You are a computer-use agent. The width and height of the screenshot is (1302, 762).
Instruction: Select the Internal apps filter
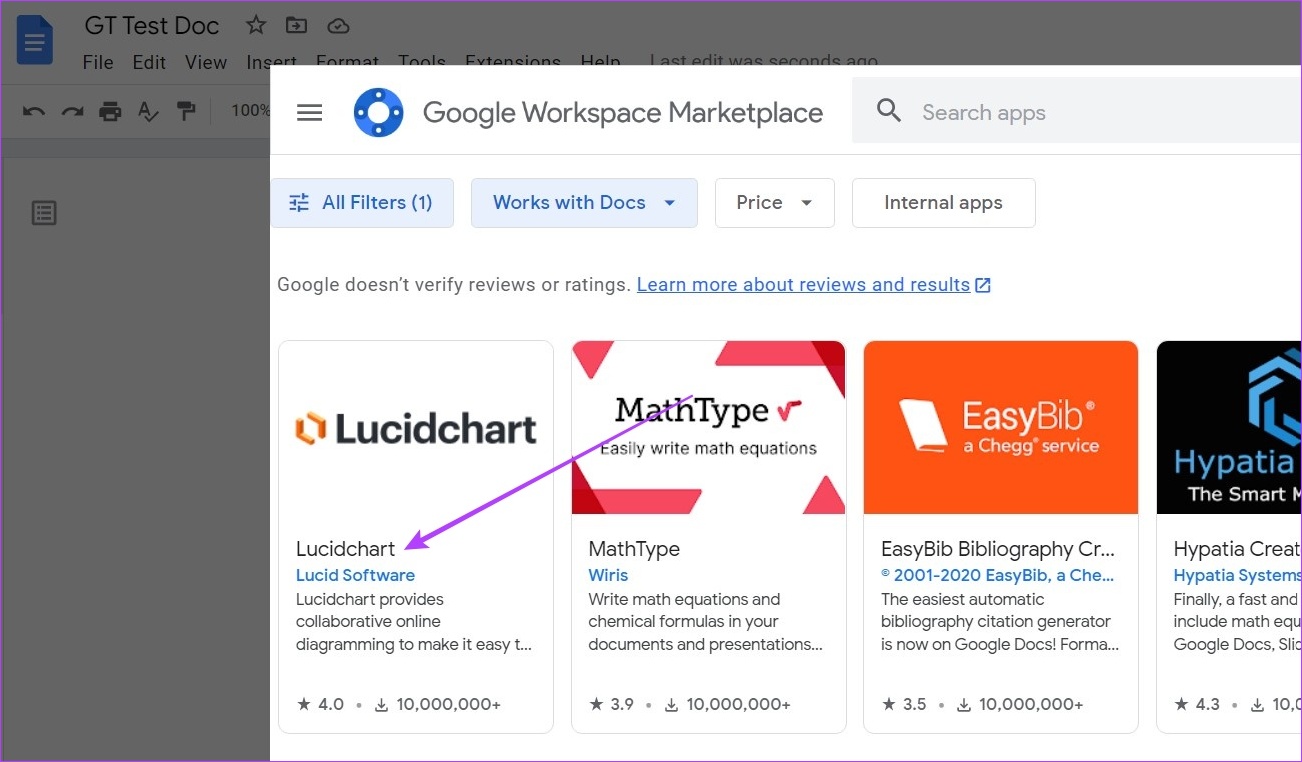click(943, 203)
